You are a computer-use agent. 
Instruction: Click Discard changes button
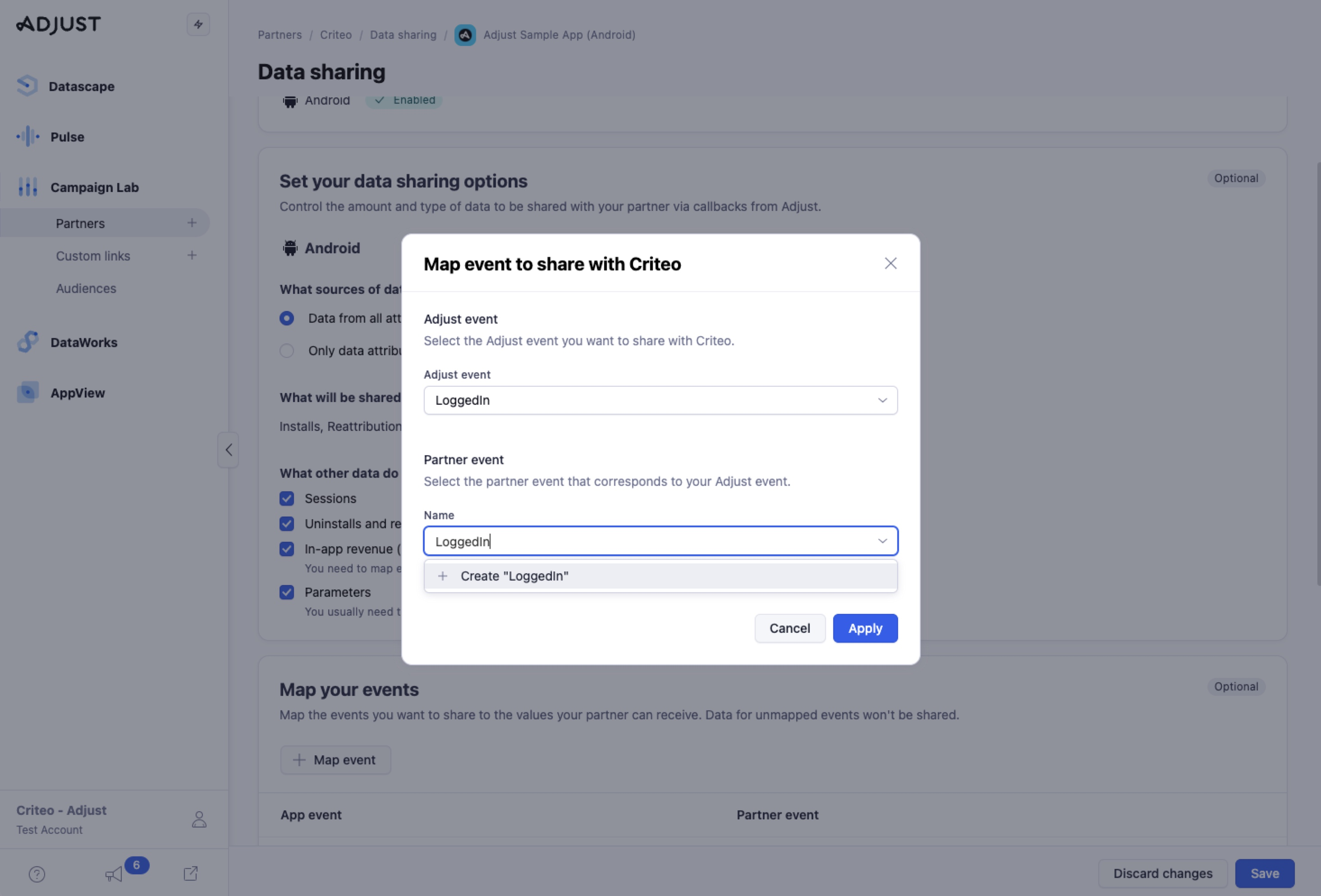[x=1162, y=873]
